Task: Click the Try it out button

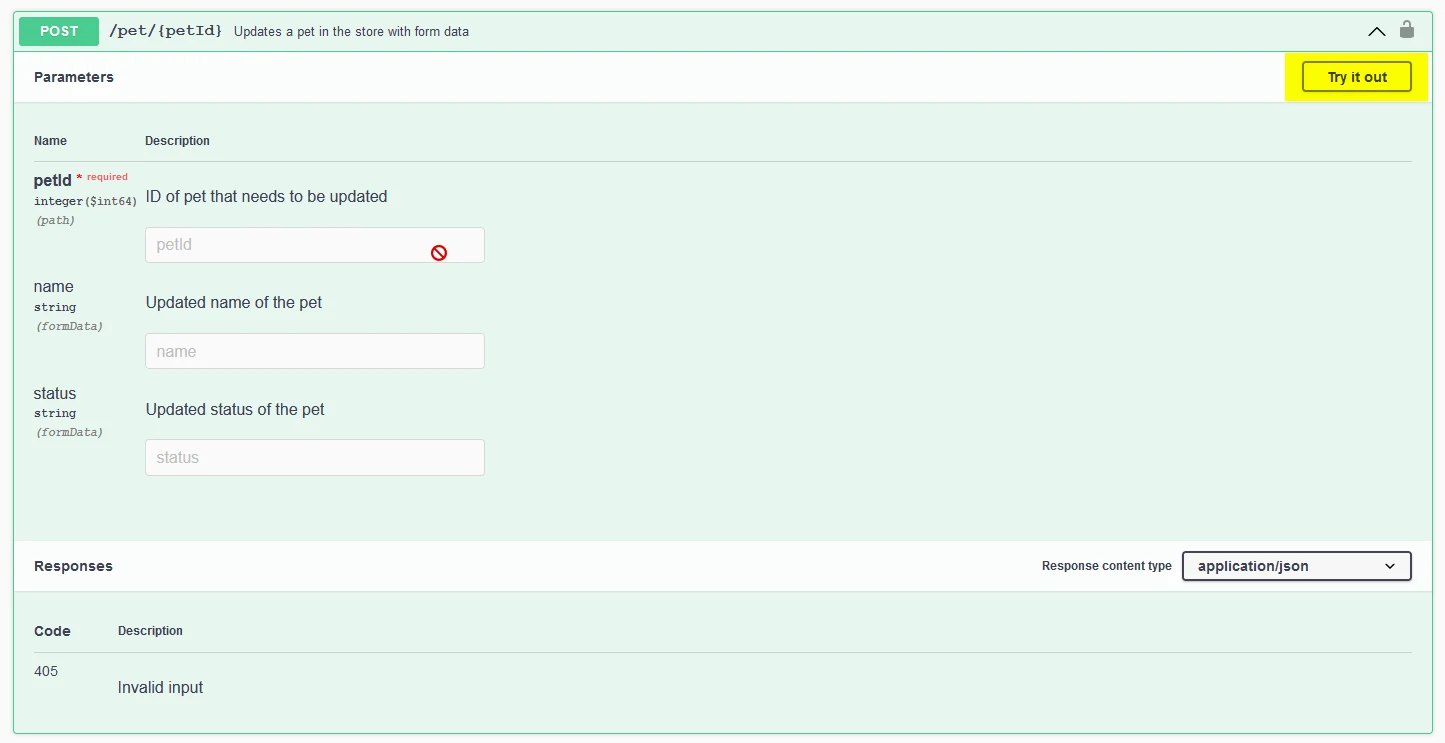Action: pos(1357,77)
